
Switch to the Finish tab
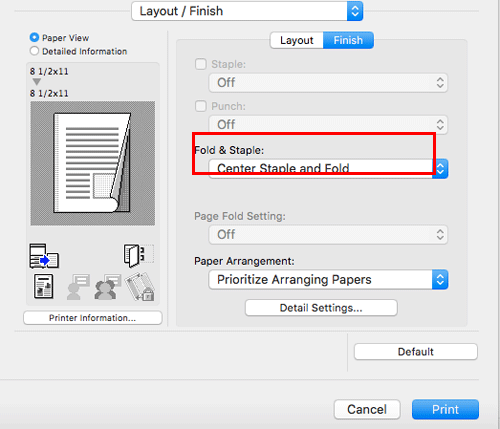click(348, 40)
